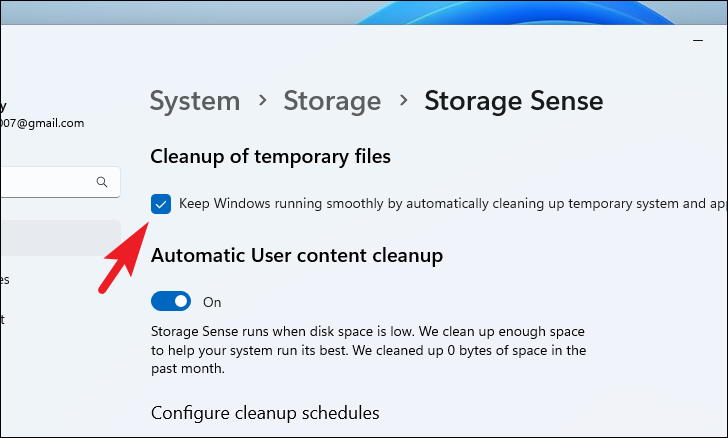The image size is (728, 438).
Task: Click the 'Configure cleanup schedules' heading
Action: (265, 412)
